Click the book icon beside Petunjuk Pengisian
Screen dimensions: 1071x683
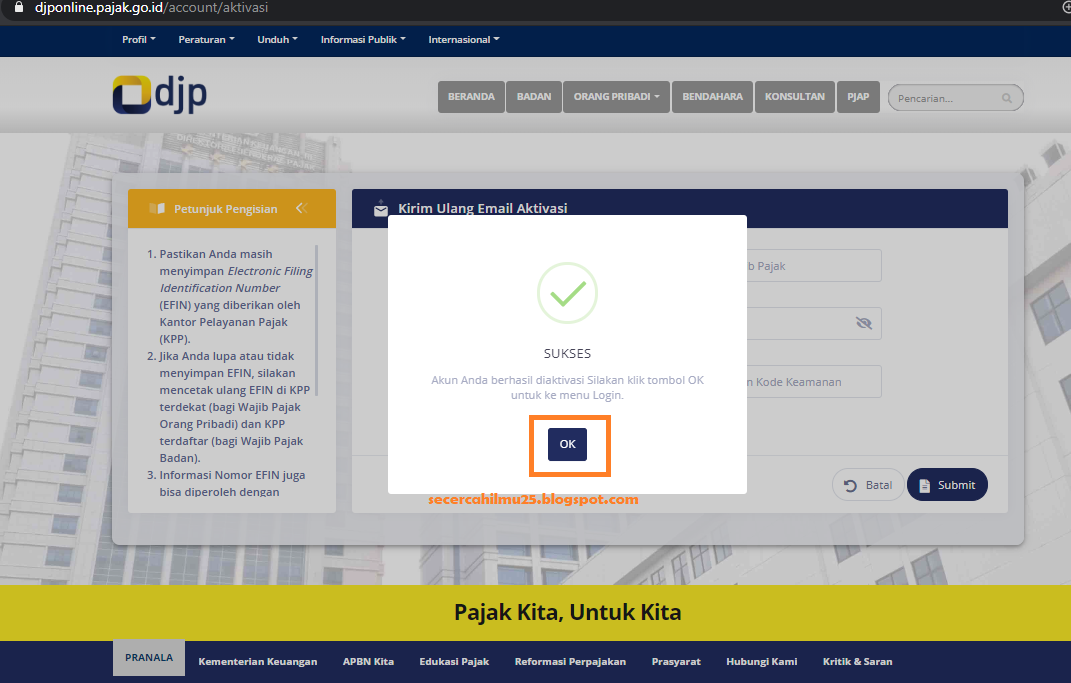point(157,208)
